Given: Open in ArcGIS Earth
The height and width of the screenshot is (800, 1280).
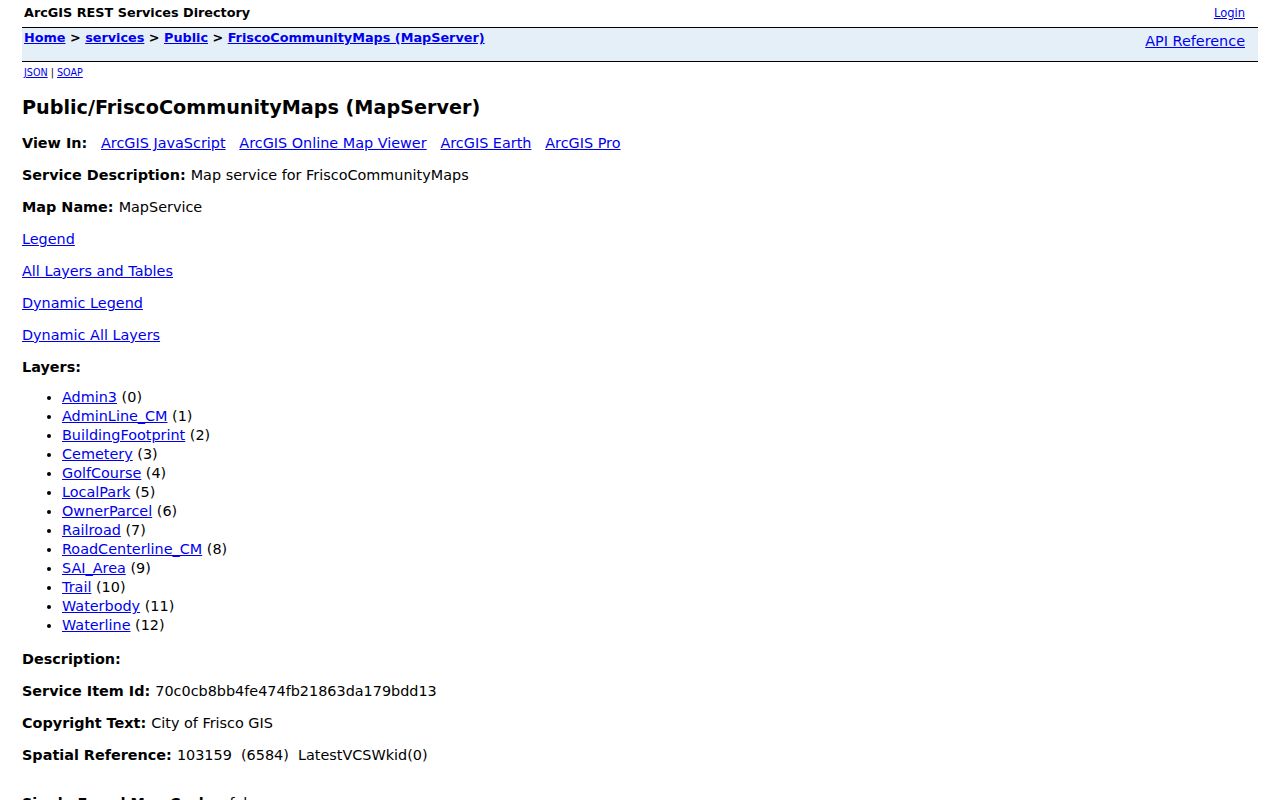Looking at the screenshot, I should (486, 143).
